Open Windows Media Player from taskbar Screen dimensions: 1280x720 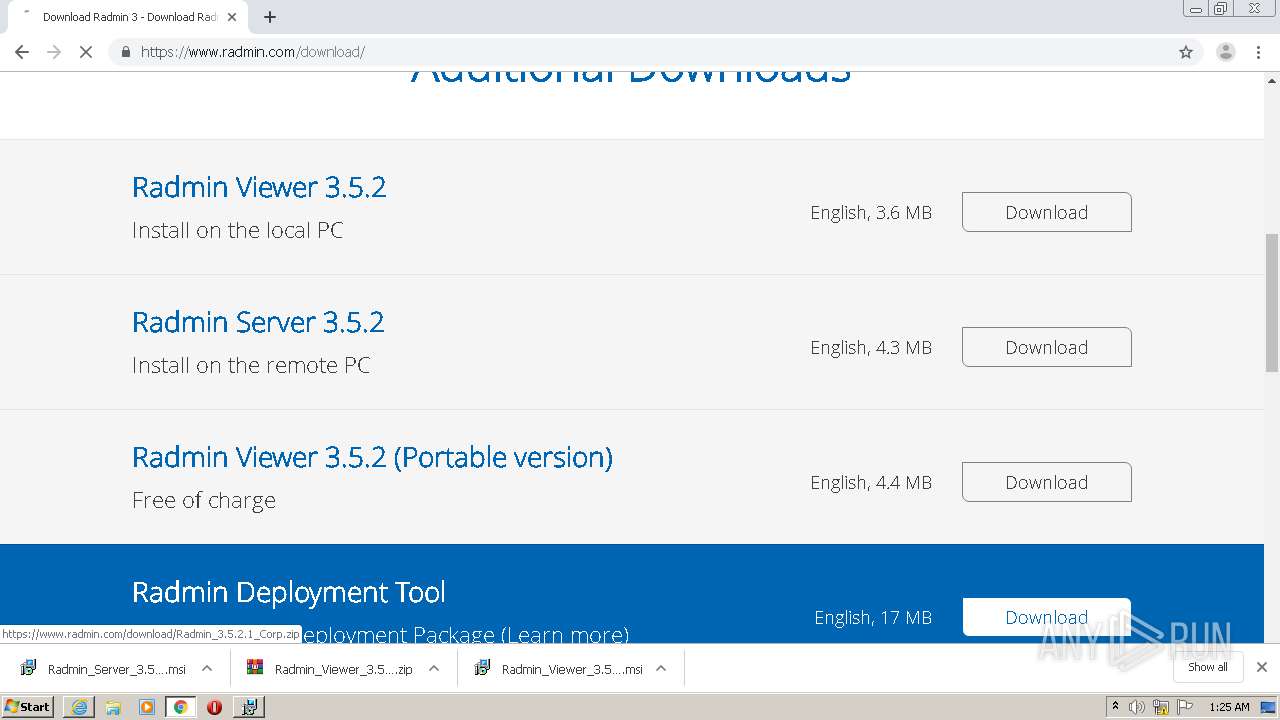click(x=147, y=707)
